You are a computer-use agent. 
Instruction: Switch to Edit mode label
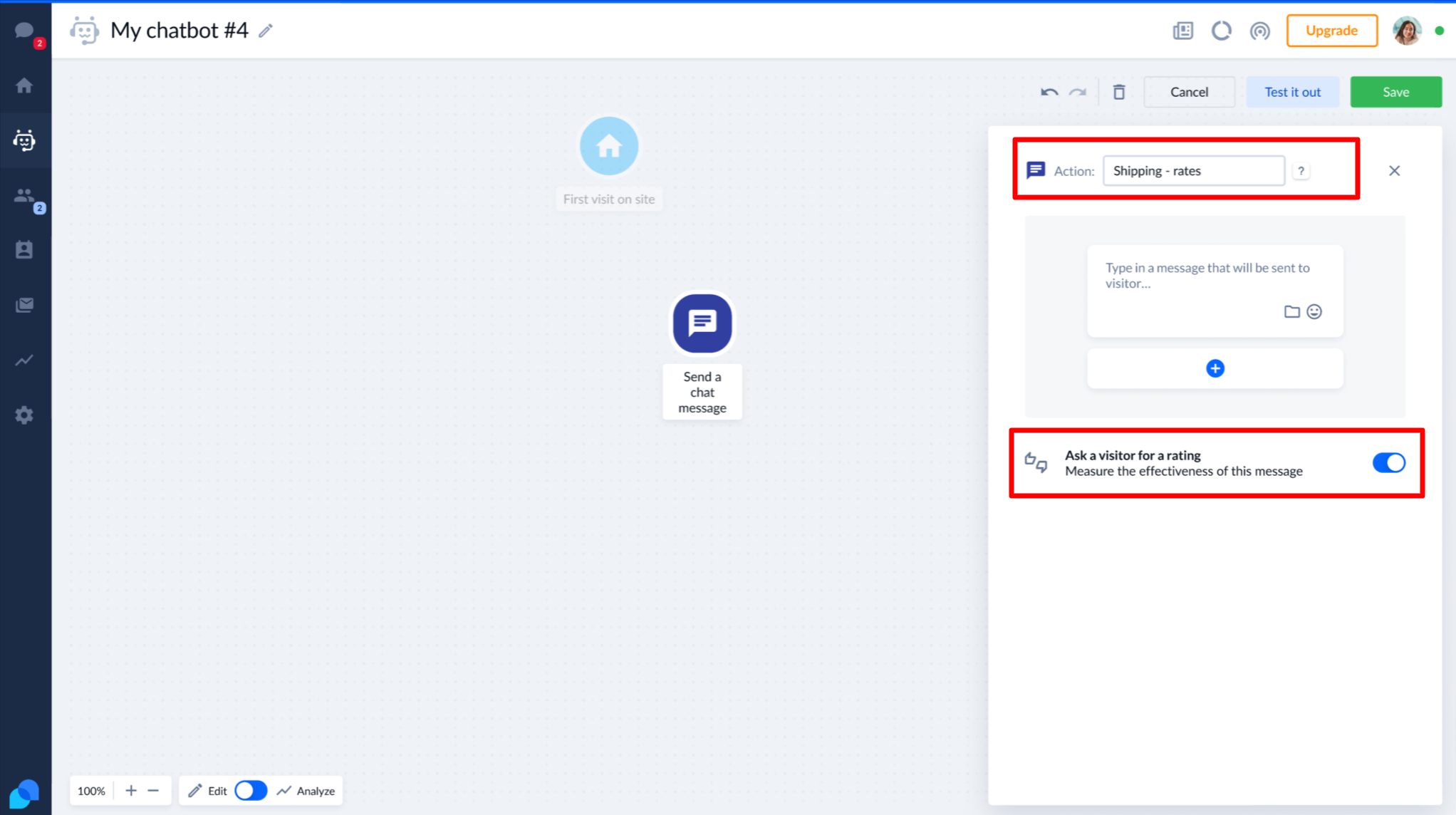(217, 791)
